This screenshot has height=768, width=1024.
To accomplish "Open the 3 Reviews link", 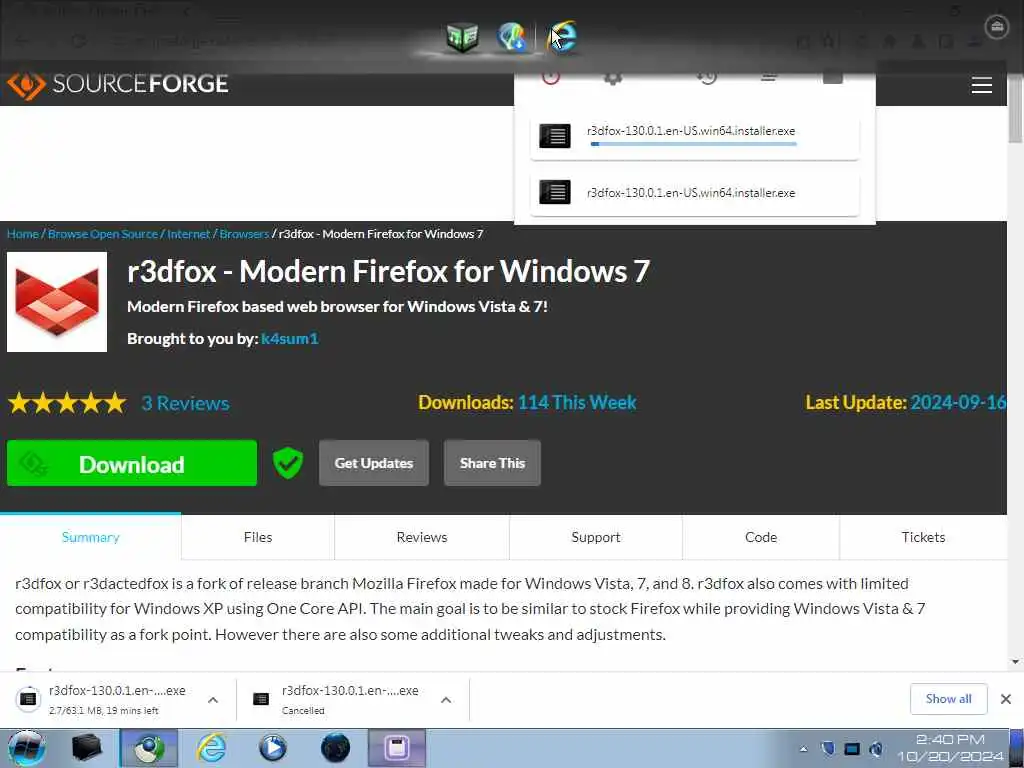I will (185, 403).
